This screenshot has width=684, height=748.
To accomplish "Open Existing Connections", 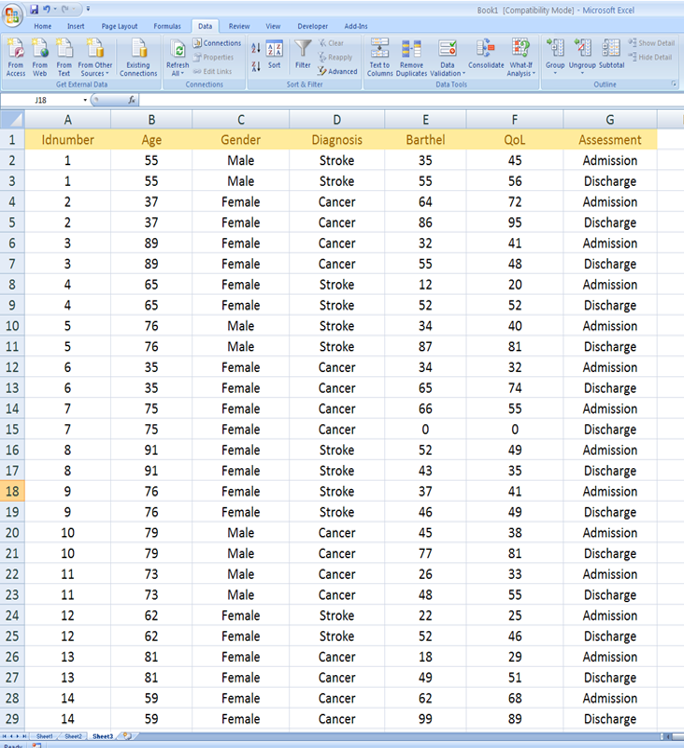I will point(138,56).
